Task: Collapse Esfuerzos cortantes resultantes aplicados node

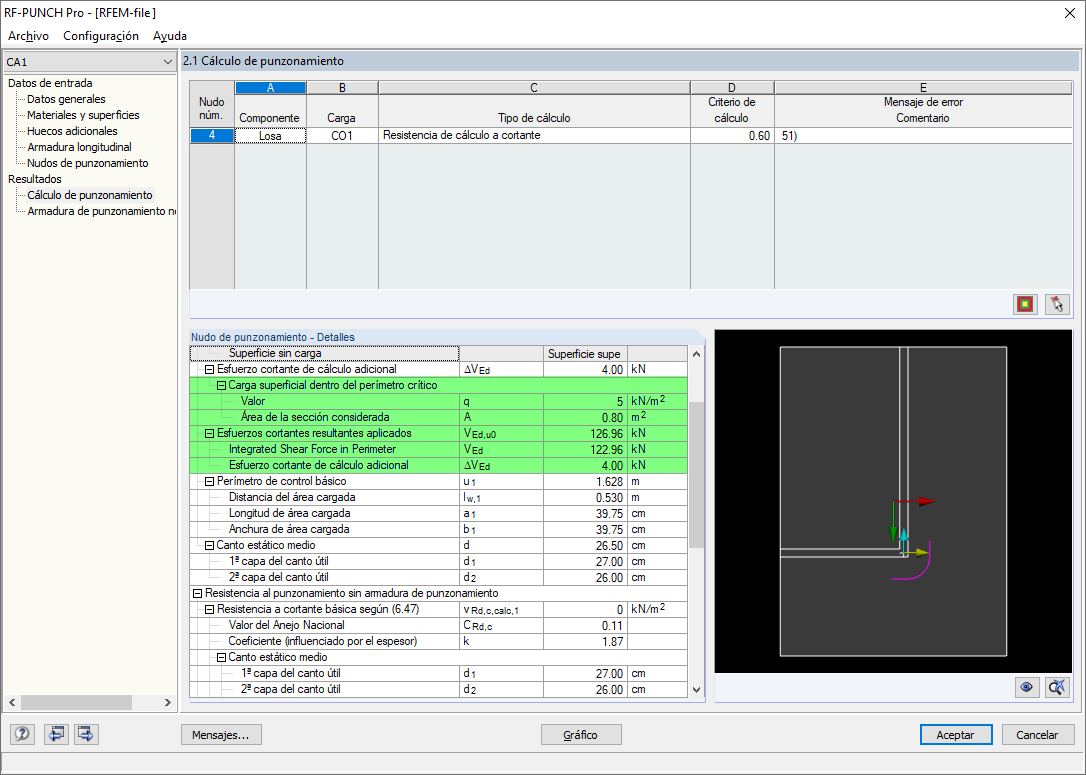Action: pos(209,434)
